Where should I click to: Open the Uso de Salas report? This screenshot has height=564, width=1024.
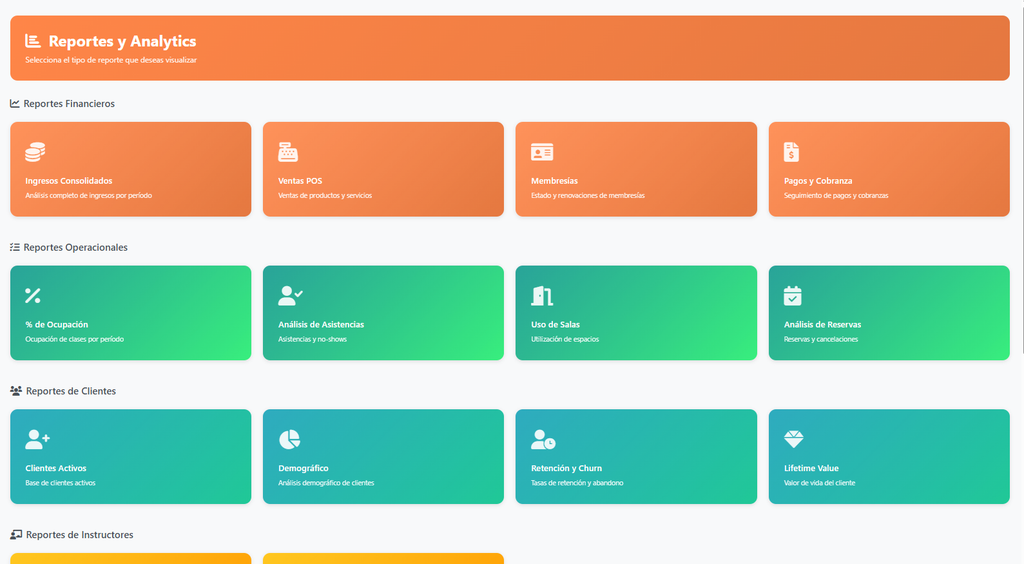636,313
